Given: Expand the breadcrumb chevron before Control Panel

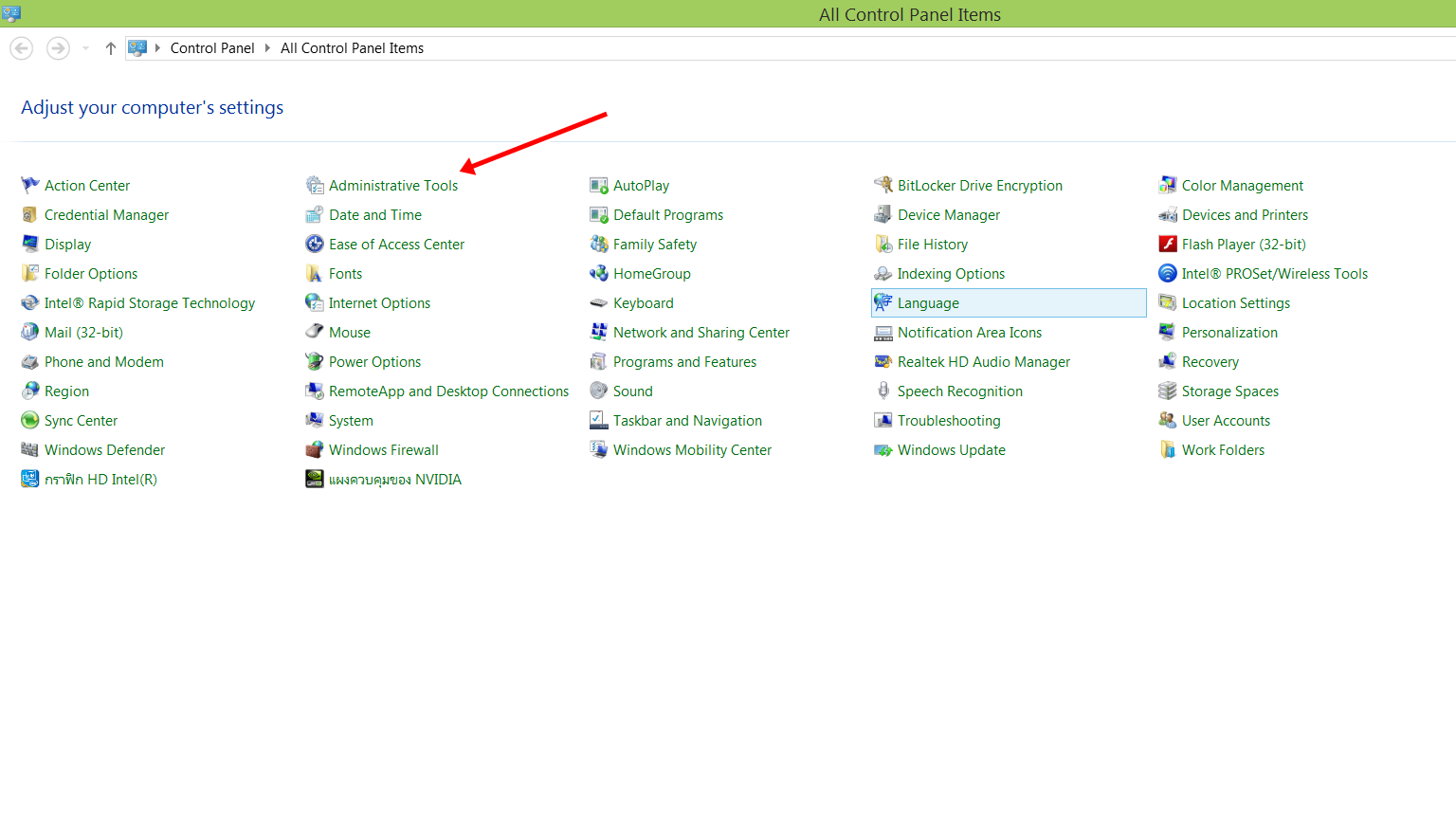Looking at the screenshot, I should (x=157, y=47).
